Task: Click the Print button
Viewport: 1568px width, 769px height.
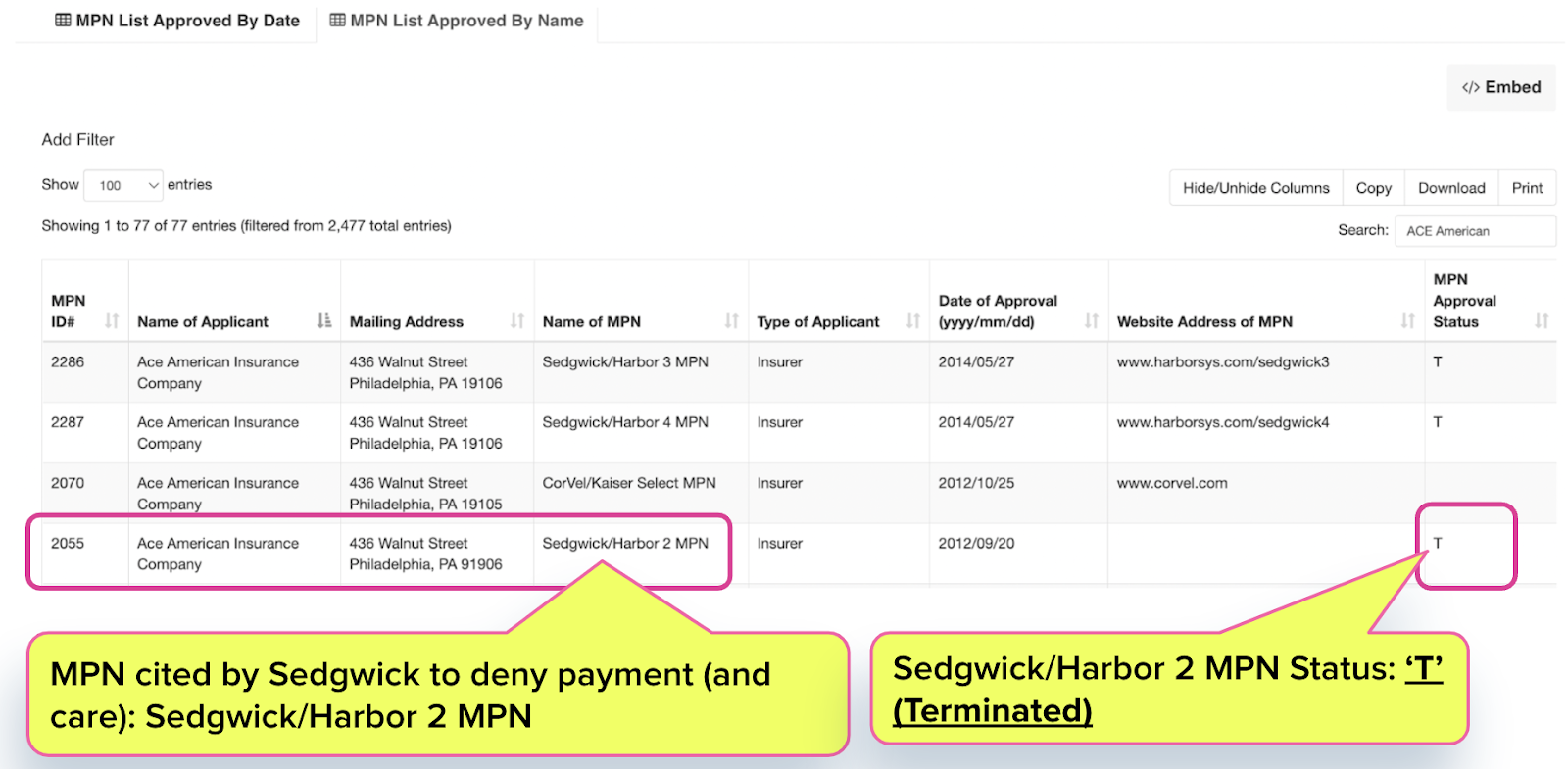Action: tap(1527, 188)
